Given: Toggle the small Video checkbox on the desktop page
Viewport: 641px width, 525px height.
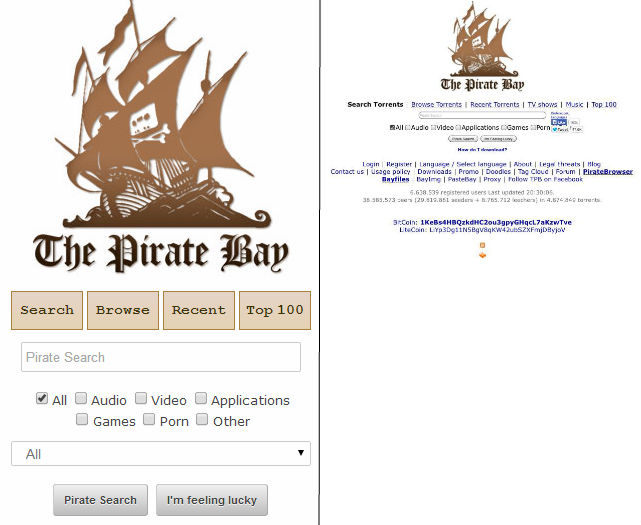Looking at the screenshot, I should coord(434,128).
